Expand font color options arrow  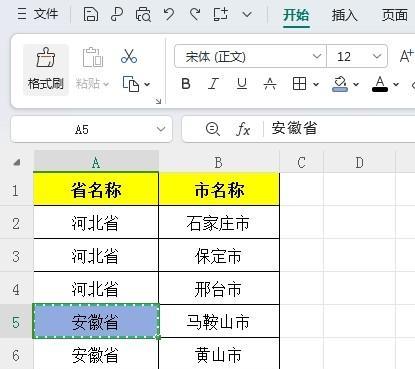point(396,84)
